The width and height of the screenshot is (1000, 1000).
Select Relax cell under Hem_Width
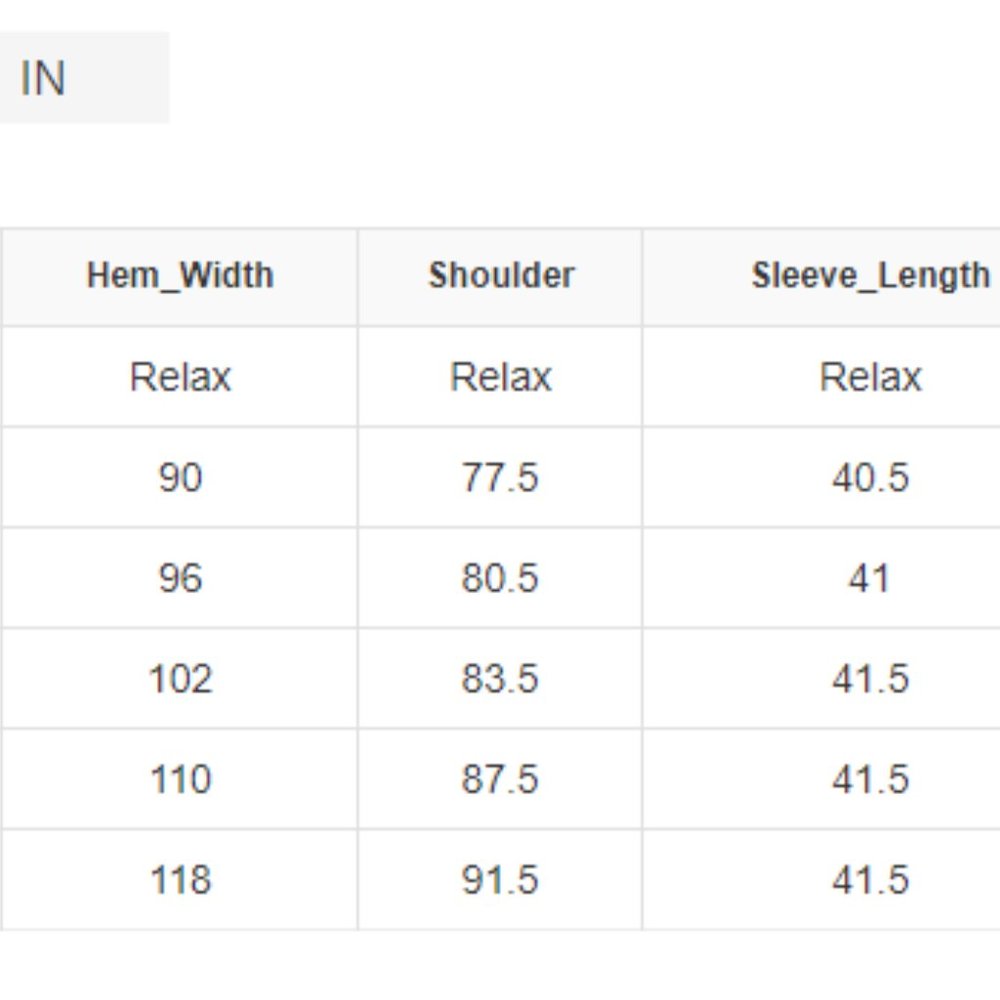coord(180,377)
